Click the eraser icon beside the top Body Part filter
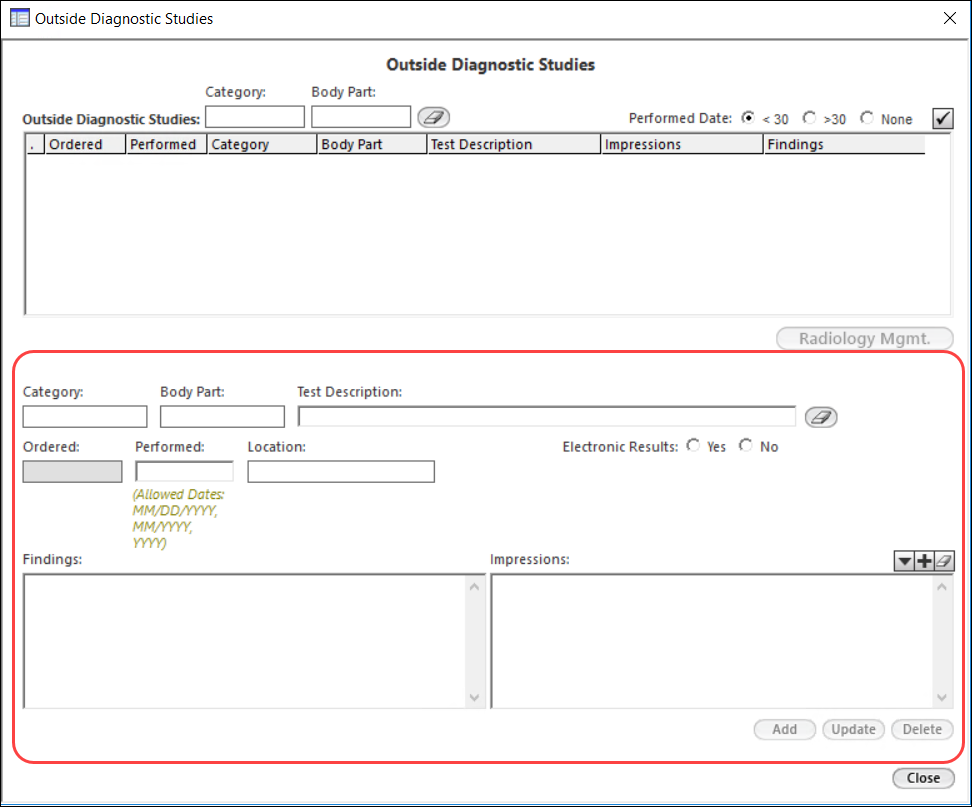 tap(433, 117)
